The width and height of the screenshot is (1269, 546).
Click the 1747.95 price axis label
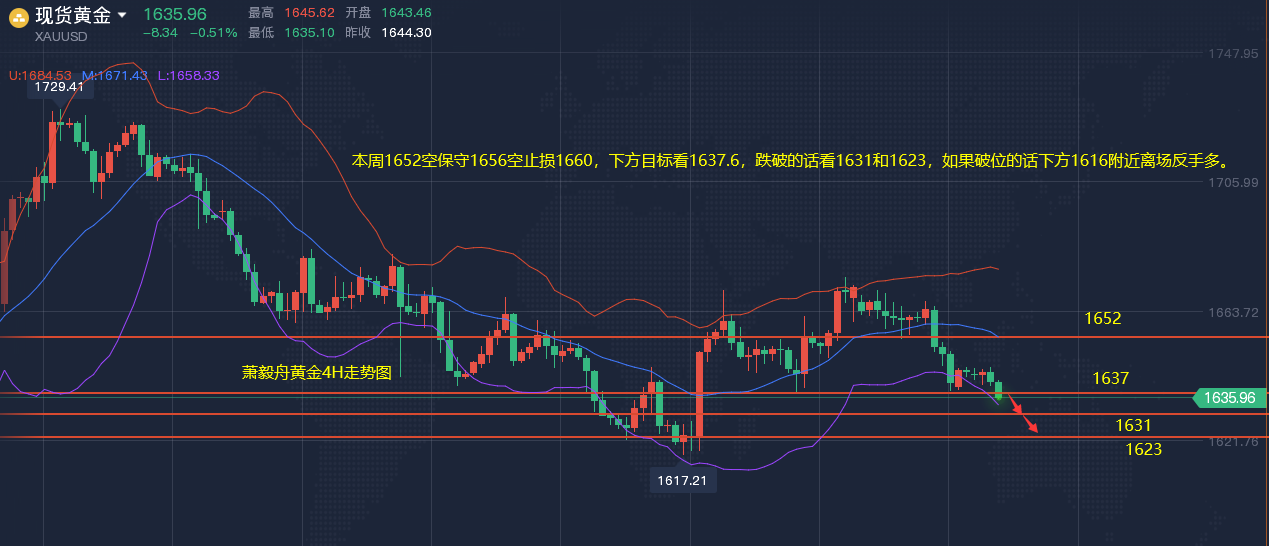[1232, 53]
